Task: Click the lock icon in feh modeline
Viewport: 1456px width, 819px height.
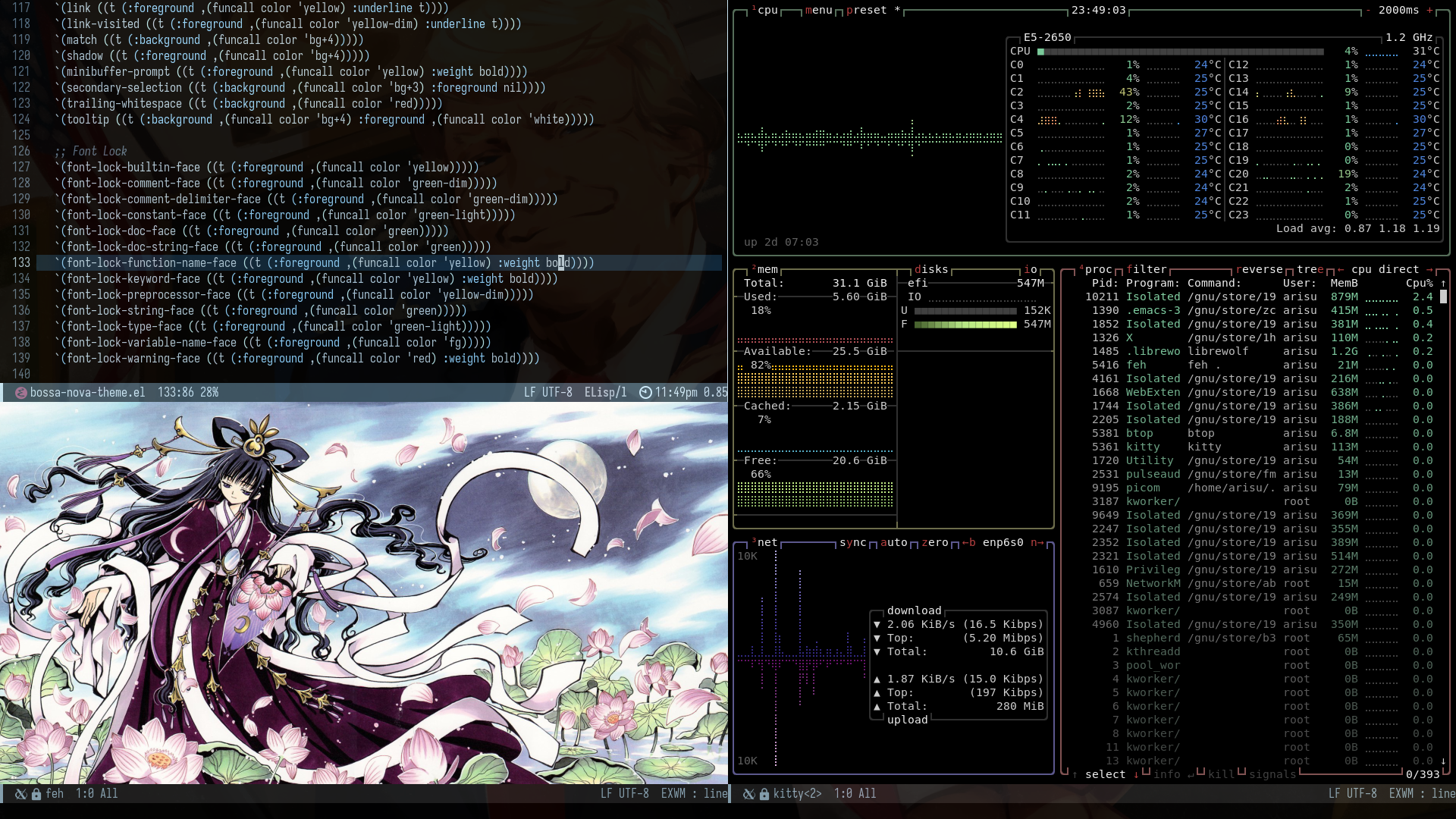Action: [x=36, y=794]
